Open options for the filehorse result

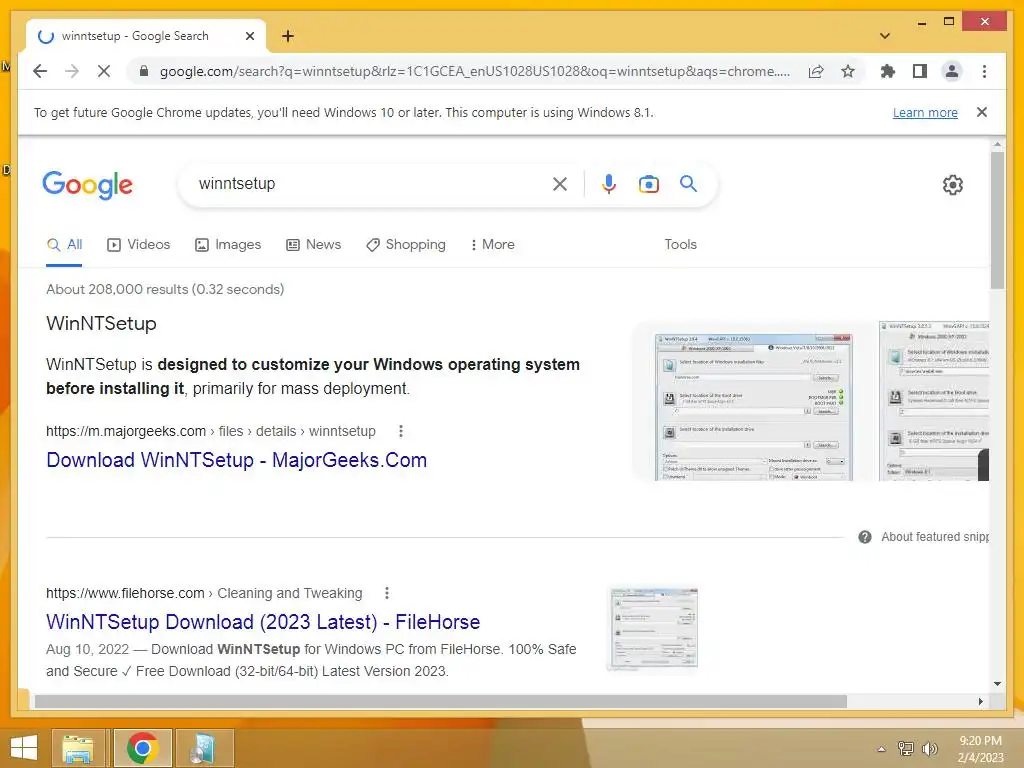pos(387,593)
